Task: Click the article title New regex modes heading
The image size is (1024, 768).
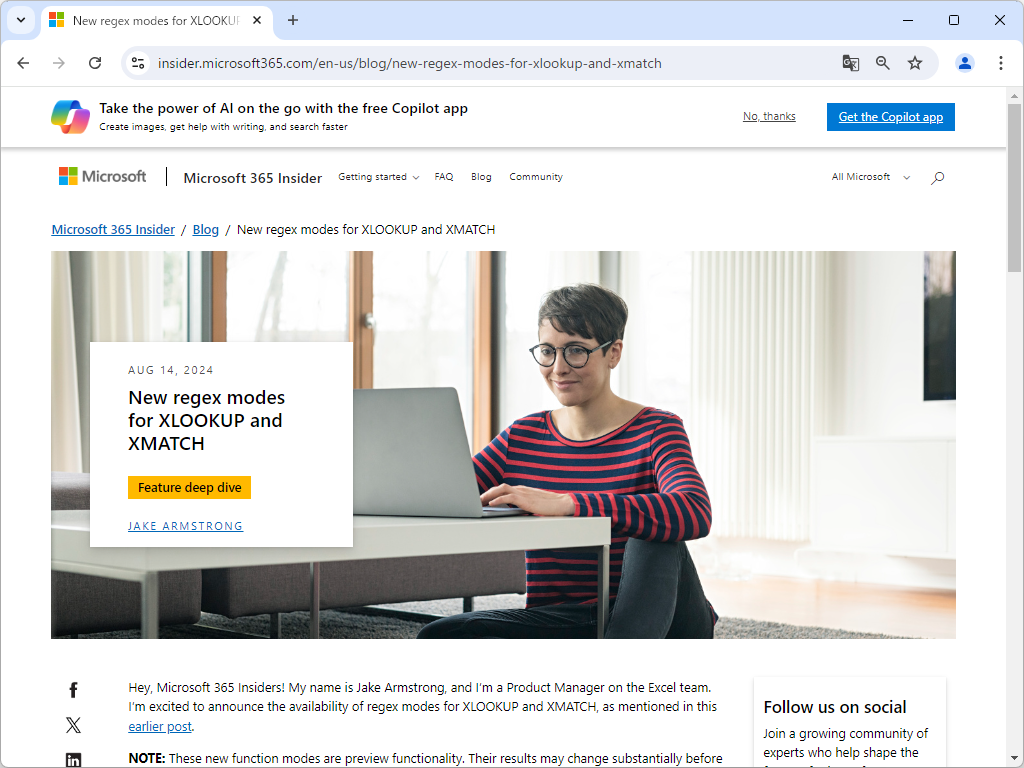Action: (x=206, y=421)
